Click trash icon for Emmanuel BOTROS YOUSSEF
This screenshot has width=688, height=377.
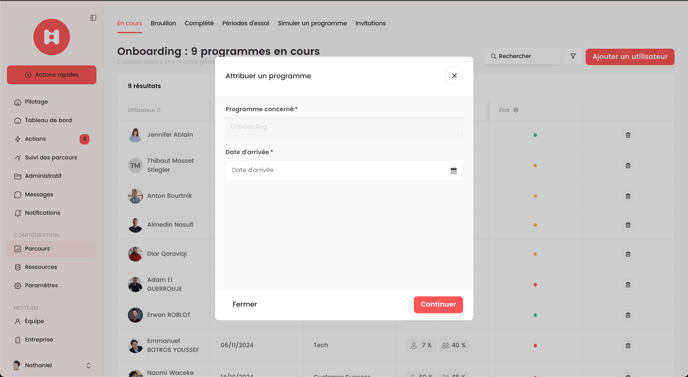coord(628,345)
